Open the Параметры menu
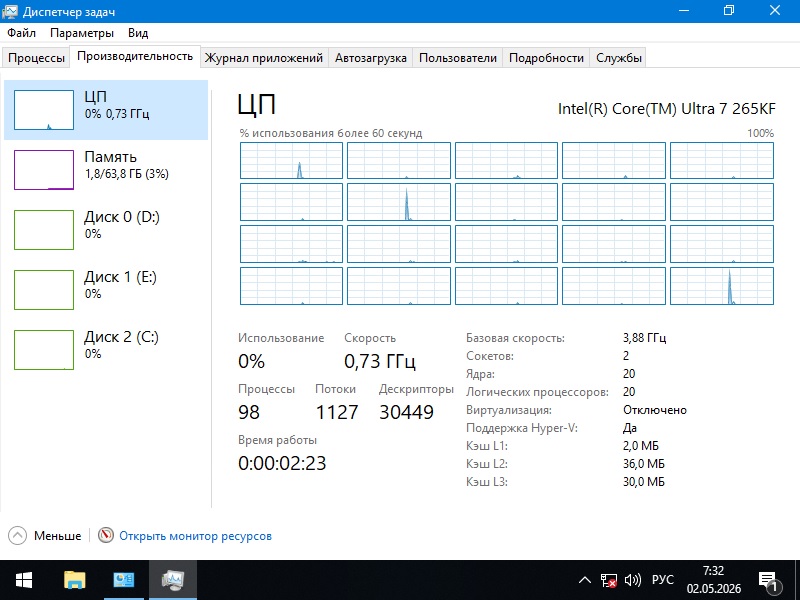The width and height of the screenshot is (800, 600). coord(82,33)
